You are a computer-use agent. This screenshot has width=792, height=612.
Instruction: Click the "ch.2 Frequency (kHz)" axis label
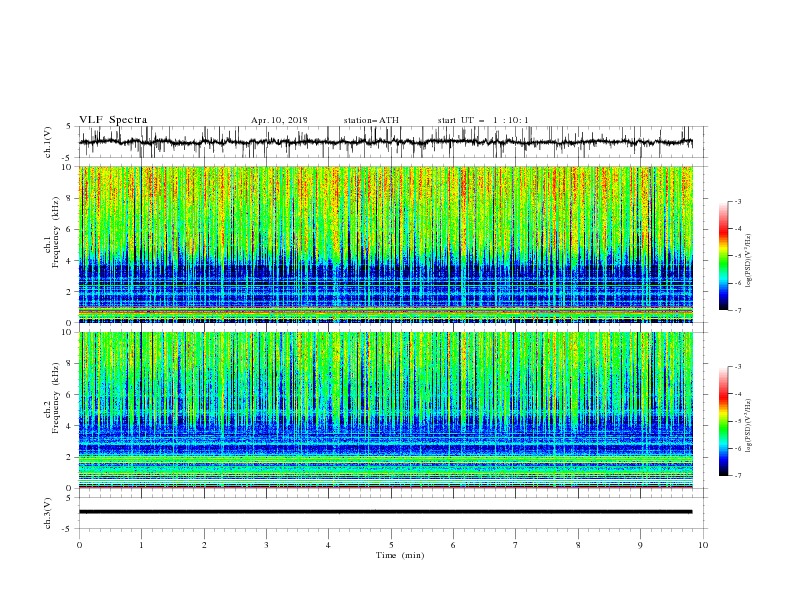(52, 398)
